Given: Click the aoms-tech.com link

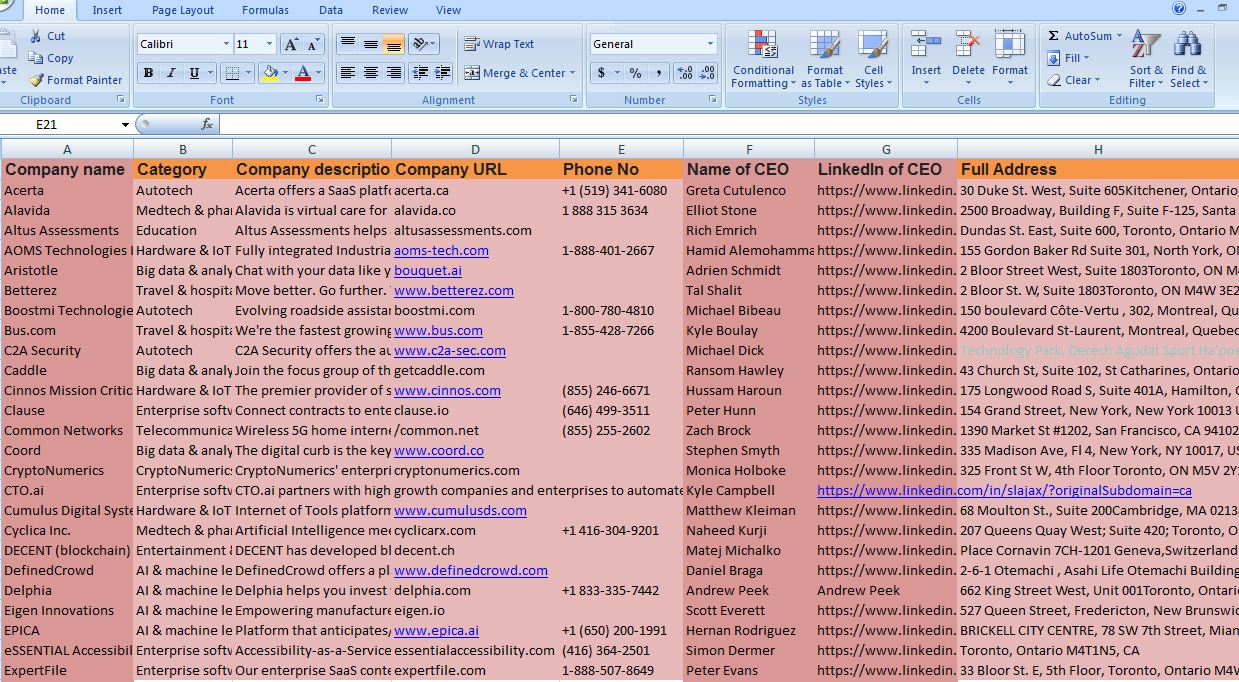Looking at the screenshot, I should (x=441, y=251).
